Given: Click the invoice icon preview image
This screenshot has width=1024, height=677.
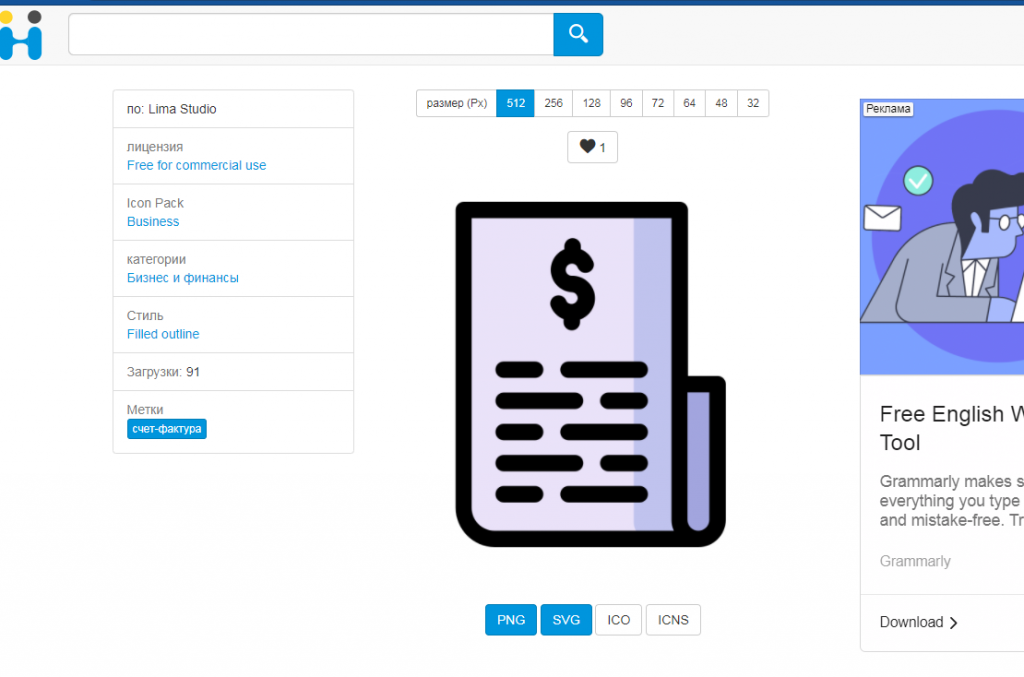Looking at the screenshot, I should pyautogui.click(x=590, y=374).
